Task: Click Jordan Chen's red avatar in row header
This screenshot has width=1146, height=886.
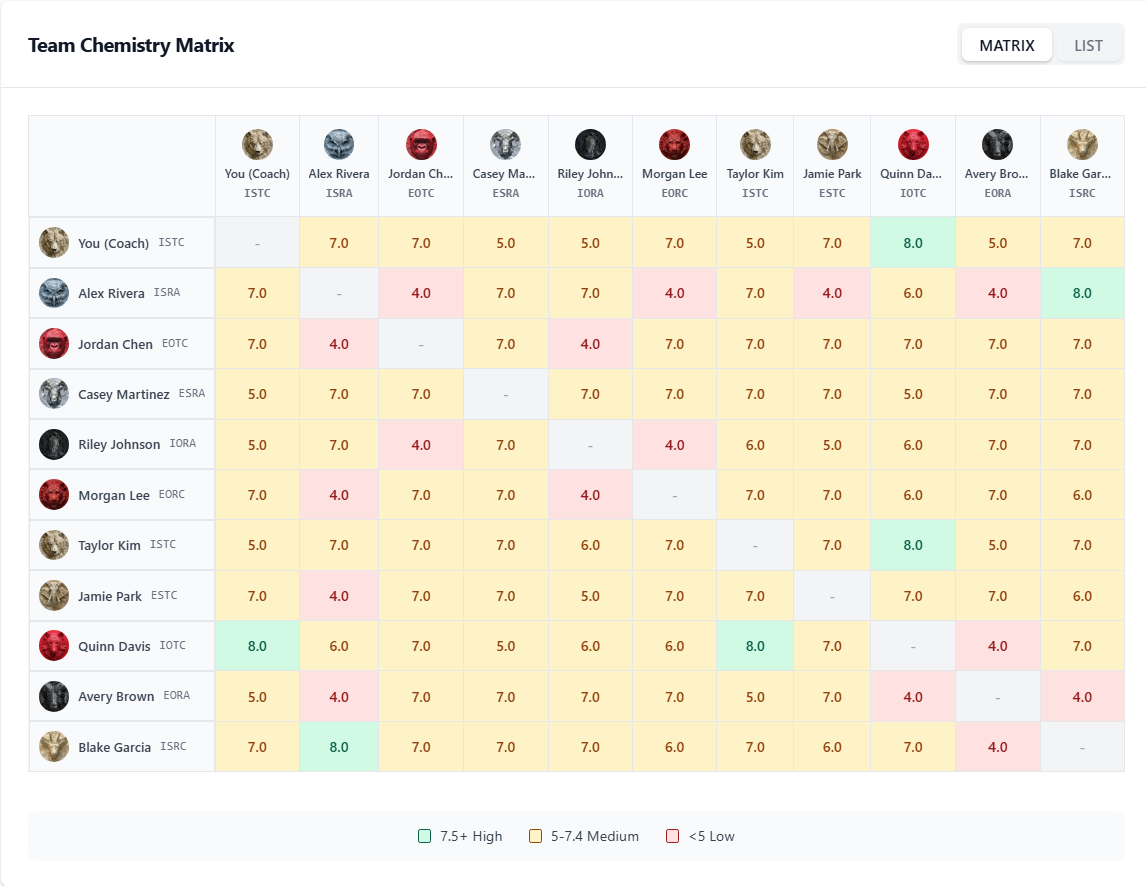Action: pyautogui.click(x=54, y=344)
